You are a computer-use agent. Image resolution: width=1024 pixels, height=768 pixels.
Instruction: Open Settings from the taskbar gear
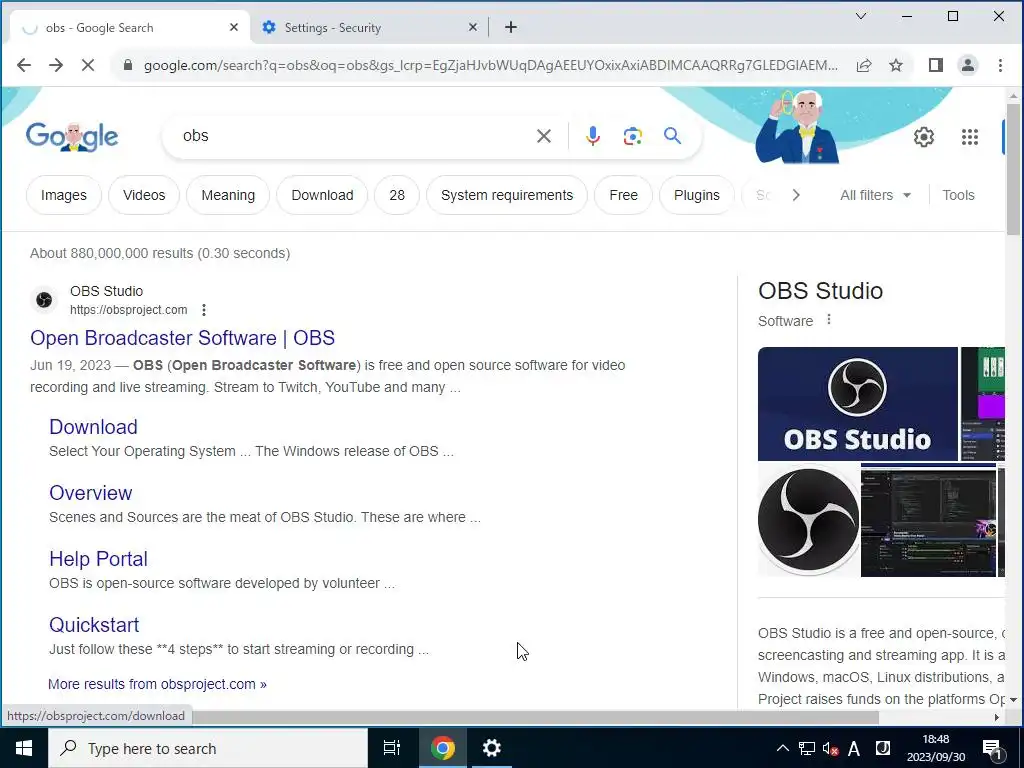pos(491,748)
